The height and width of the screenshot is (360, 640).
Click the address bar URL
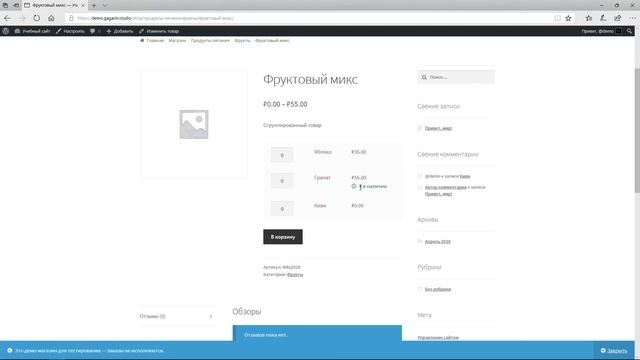coord(156,18)
